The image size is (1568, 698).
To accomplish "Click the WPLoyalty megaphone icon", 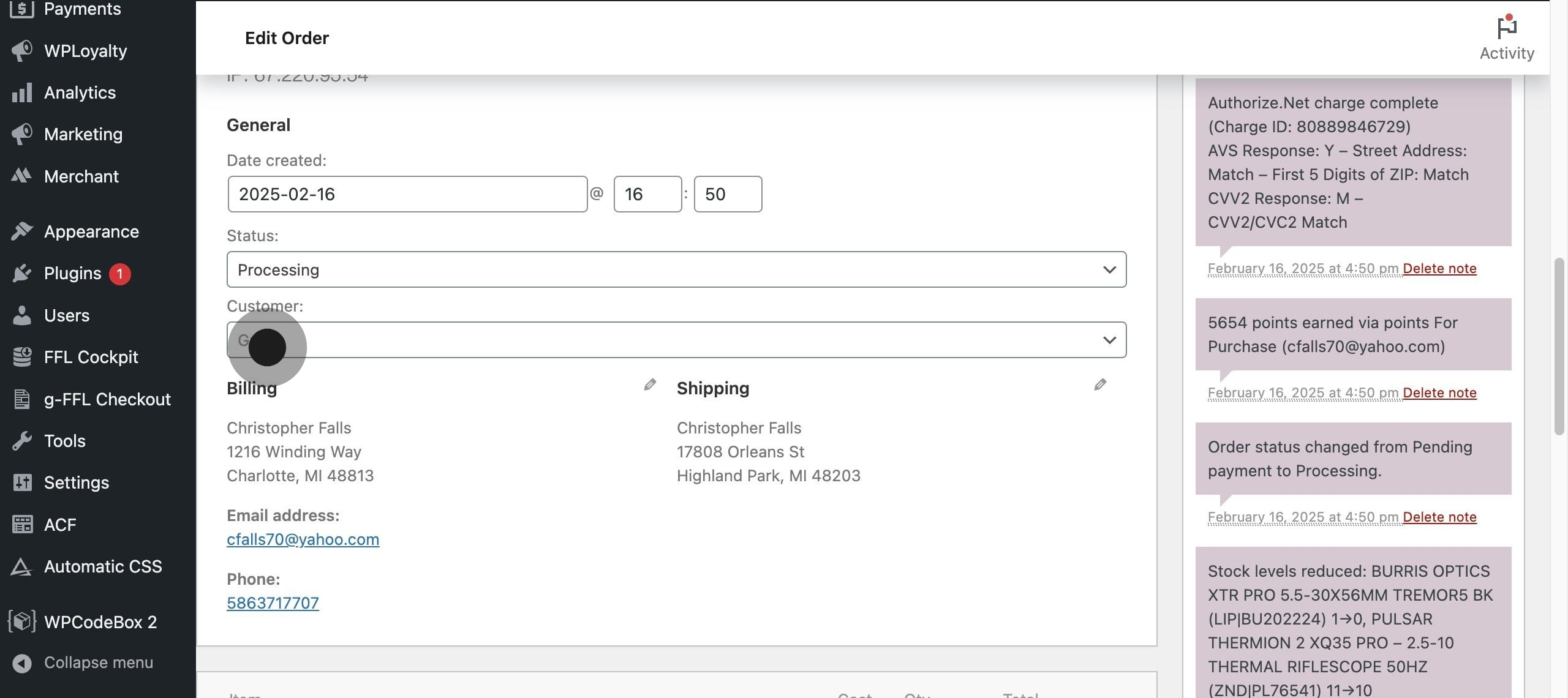I will [22, 51].
